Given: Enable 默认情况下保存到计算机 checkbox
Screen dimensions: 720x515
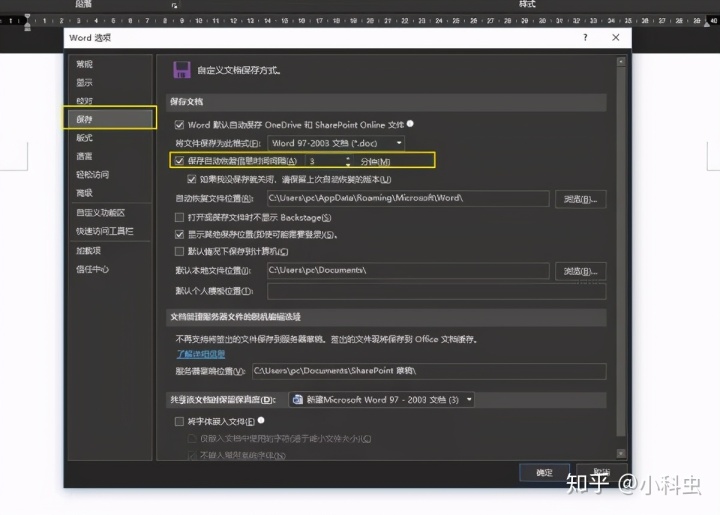Looking at the screenshot, I should click(x=179, y=251).
